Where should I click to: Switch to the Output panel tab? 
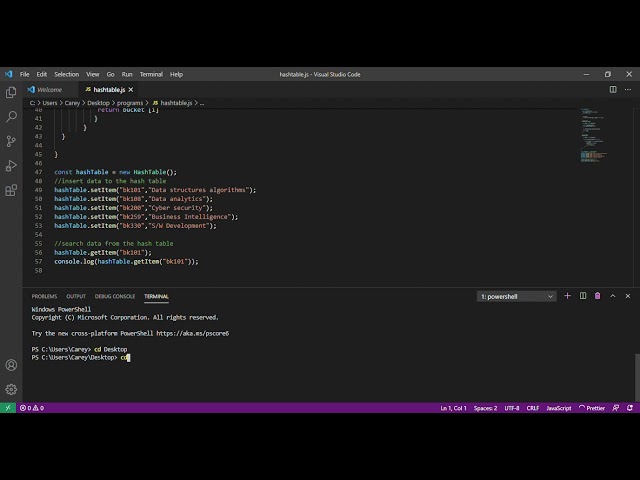tap(76, 296)
